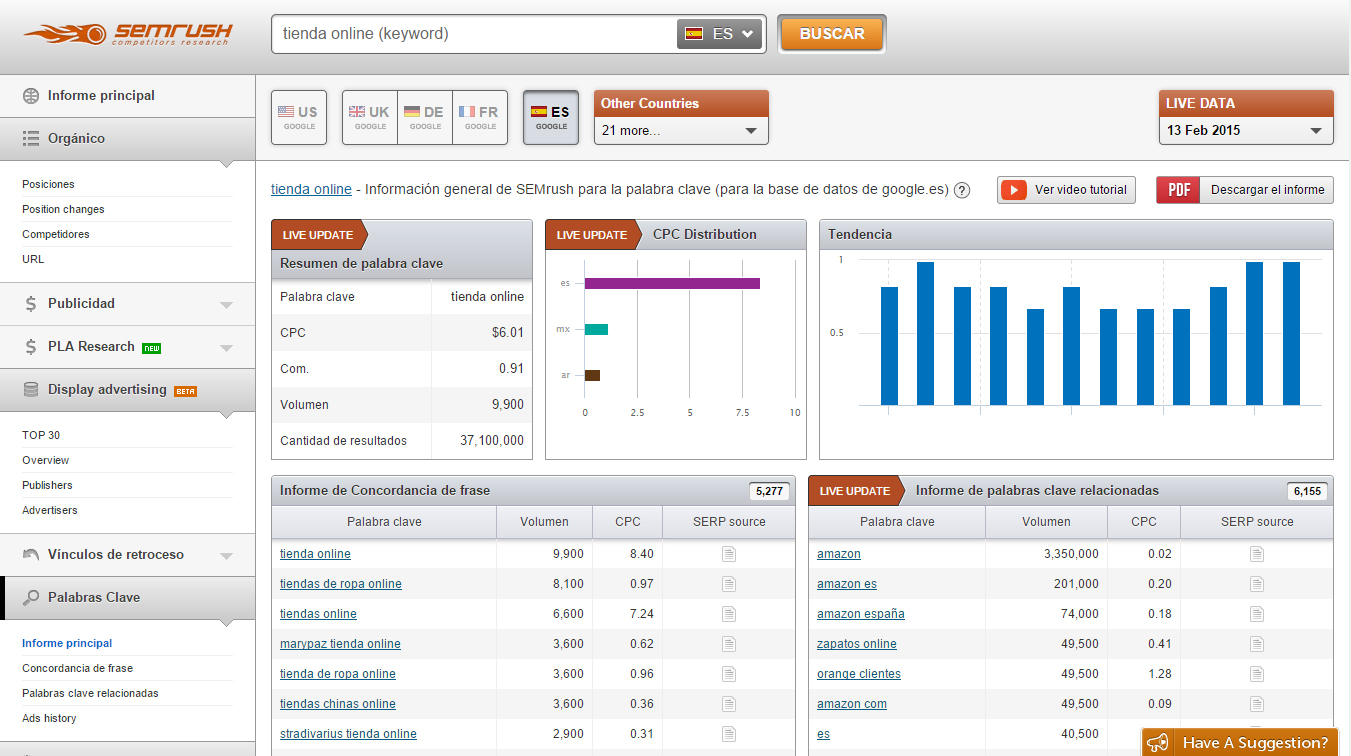1351x756 pixels.
Task: Open SERP source icon for tiendas de ropa online
Action: coord(729,584)
